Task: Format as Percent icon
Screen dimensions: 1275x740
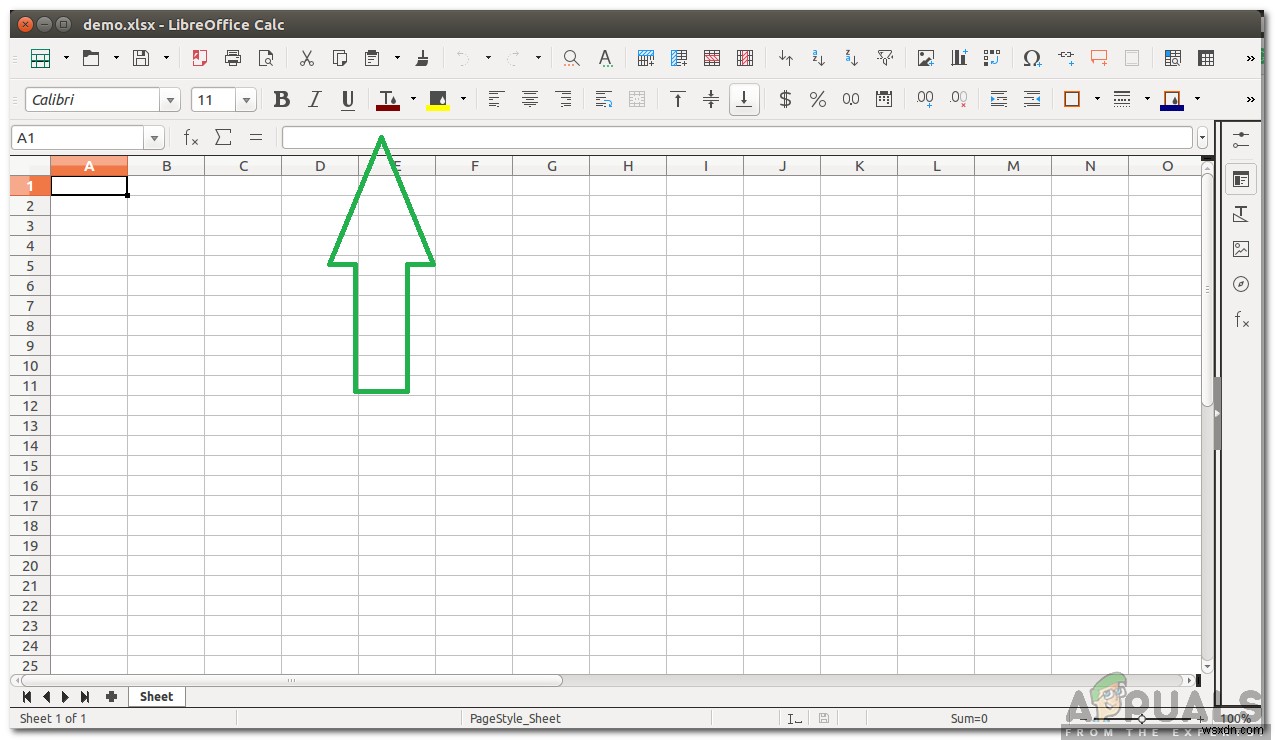Action: point(818,99)
